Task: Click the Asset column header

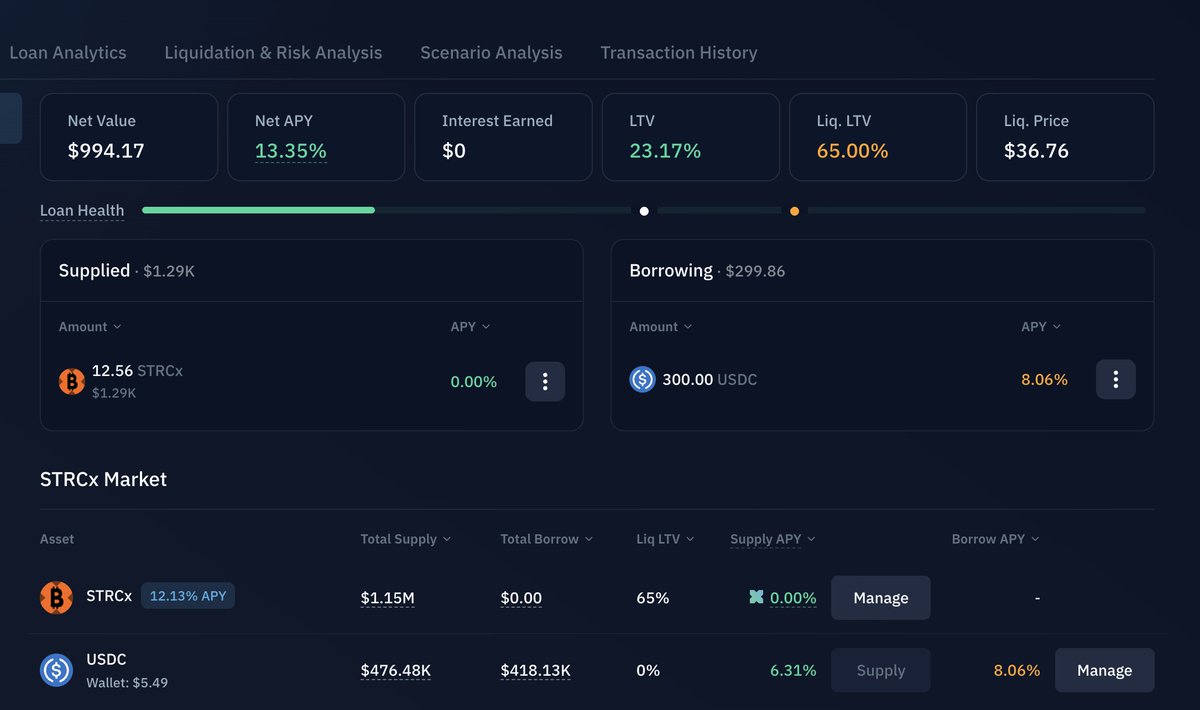Action: [x=57, y=539]
